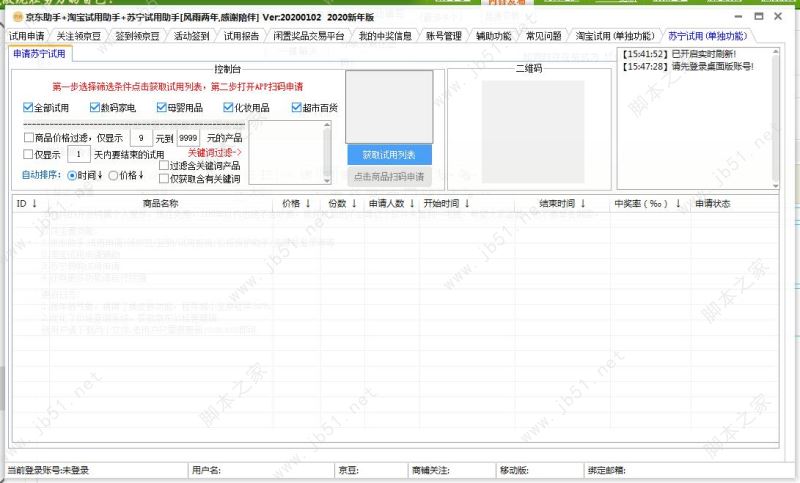Click the 获取试用列表 button
Image resolution: width=800 pixels, height=483 pixels.
[389, 155]
